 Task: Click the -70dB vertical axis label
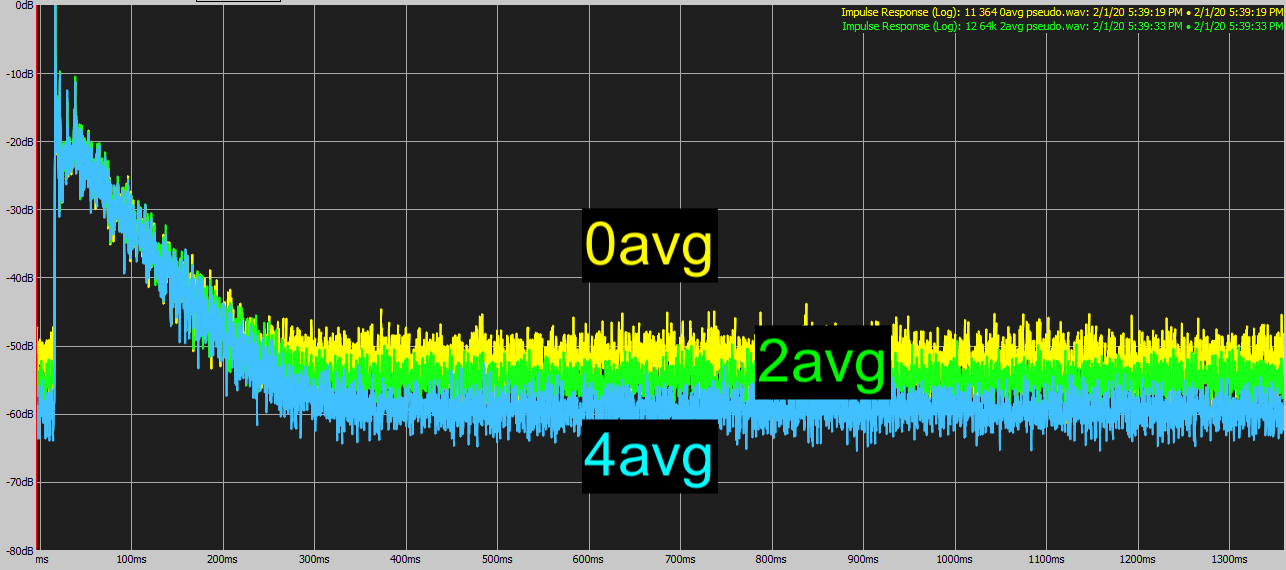pyautogui.click(x=20, y=482)
